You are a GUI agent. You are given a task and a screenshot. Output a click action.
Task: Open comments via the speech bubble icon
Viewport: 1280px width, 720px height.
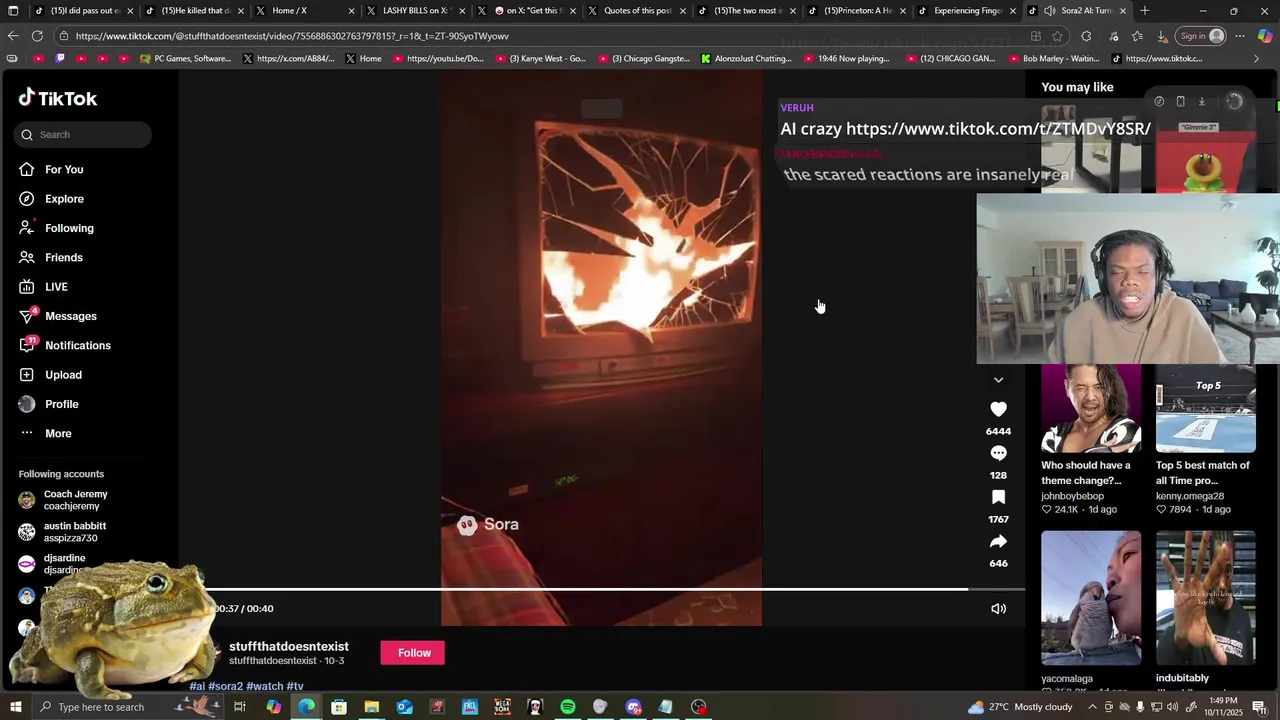[x=998, y=453]
